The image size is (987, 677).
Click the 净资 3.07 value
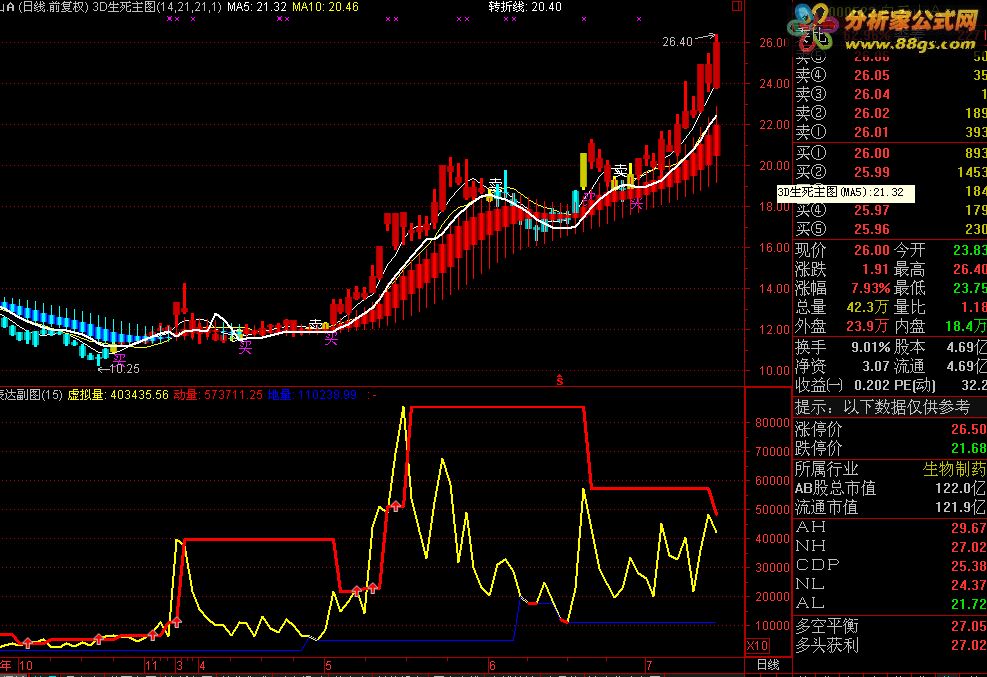point(876,366)
